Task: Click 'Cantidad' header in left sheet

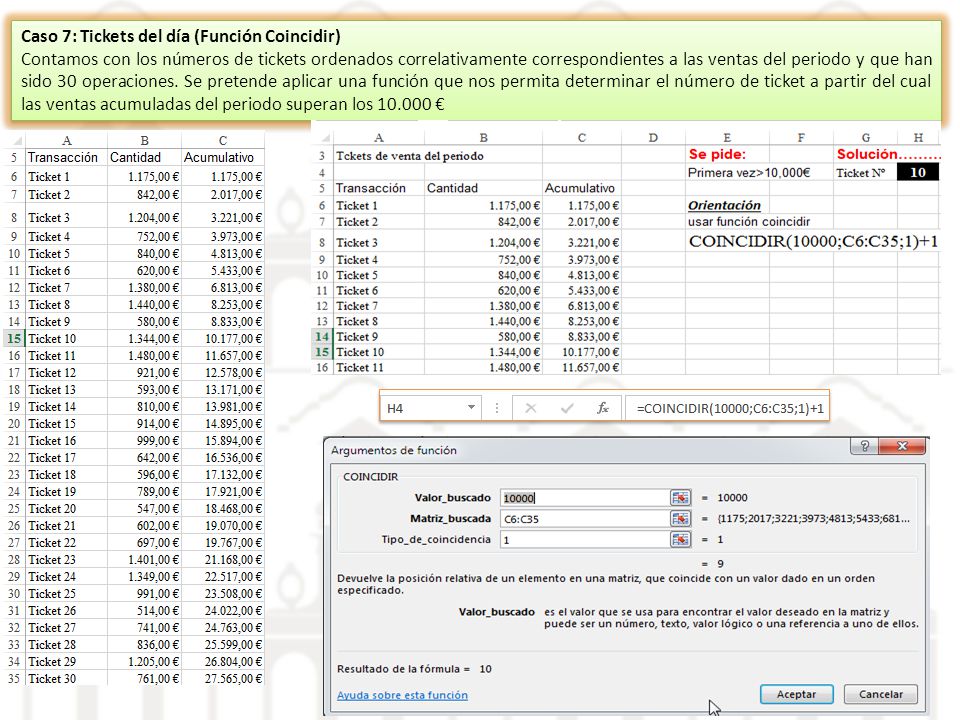Action: [x=144, y=157]
